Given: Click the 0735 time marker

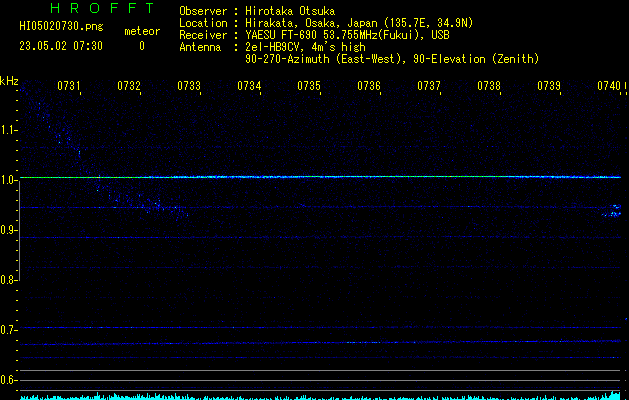Looking at the screenshot, I should [309, 86].
